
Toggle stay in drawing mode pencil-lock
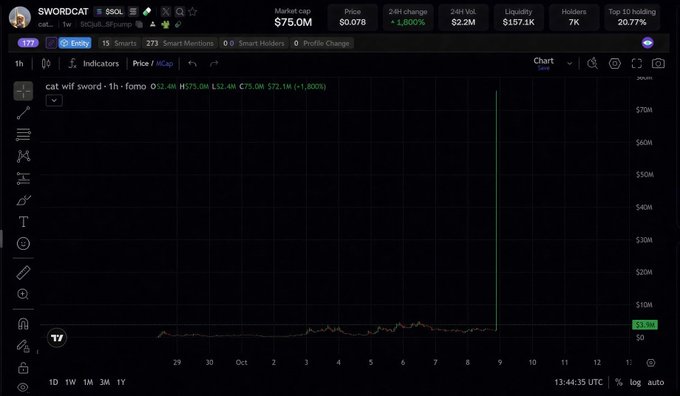(23, 346)
